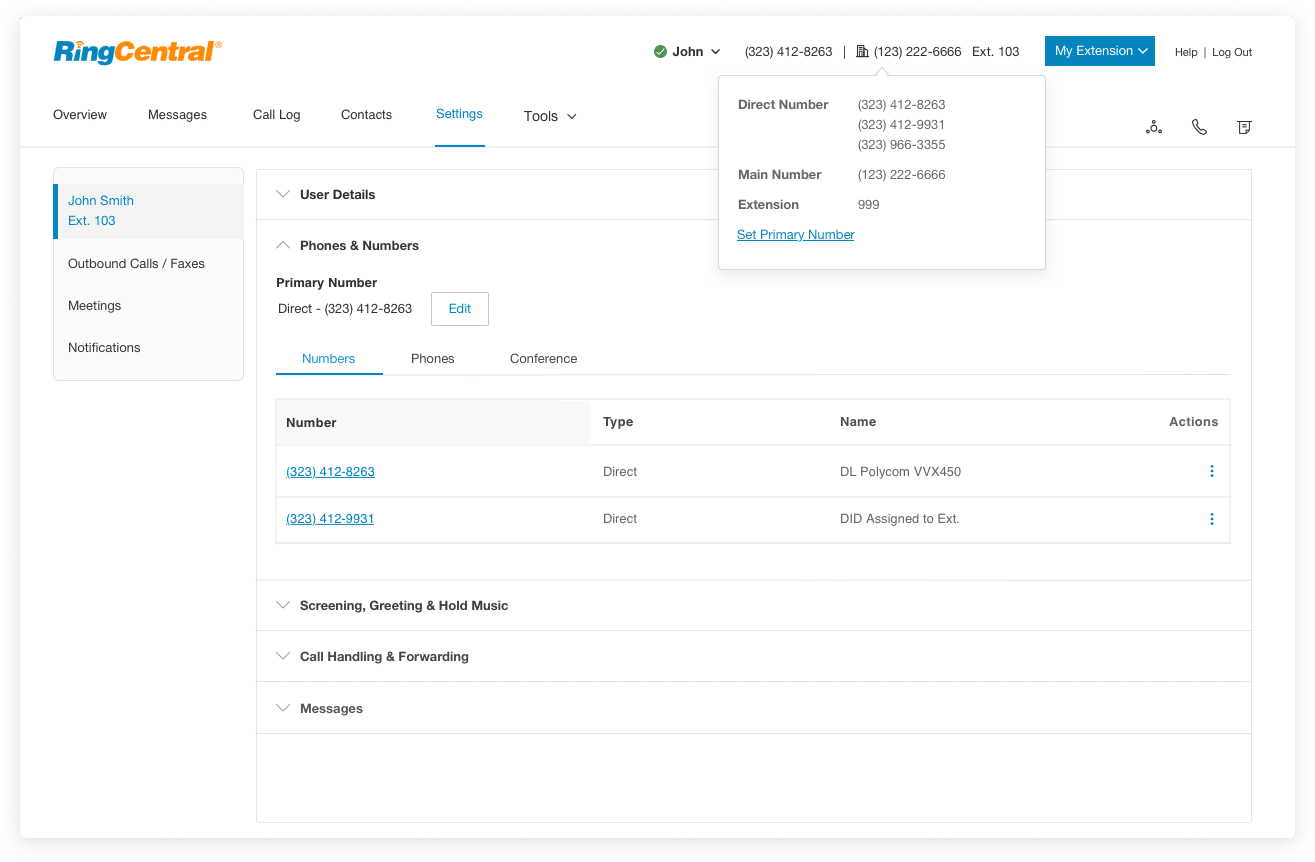Open the My Extension dropdown
1315x862 pixels.
(x=1099, y=51)
